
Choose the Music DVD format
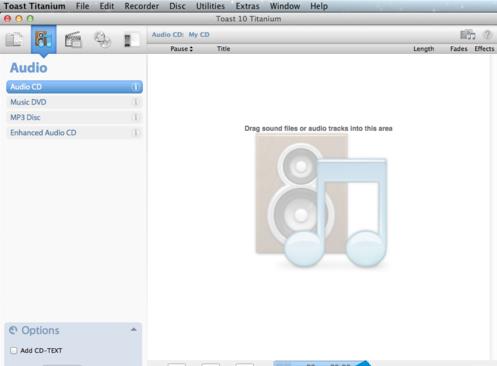tap(75, 102)
